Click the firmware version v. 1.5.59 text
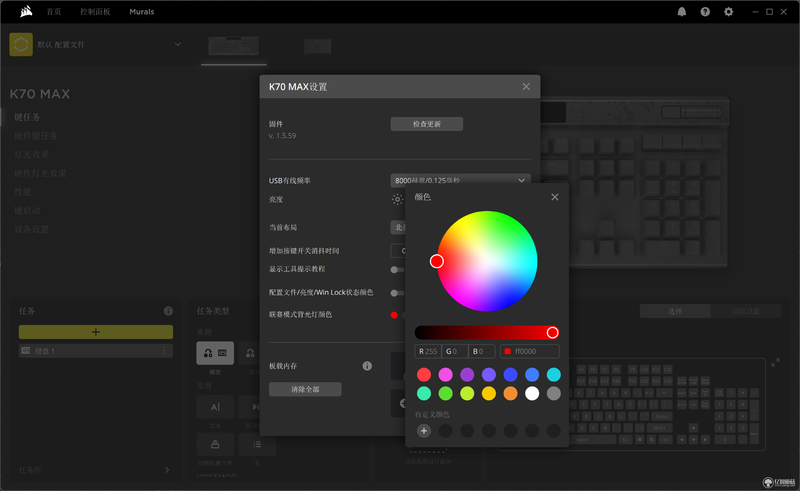 [x=282, y=136]
